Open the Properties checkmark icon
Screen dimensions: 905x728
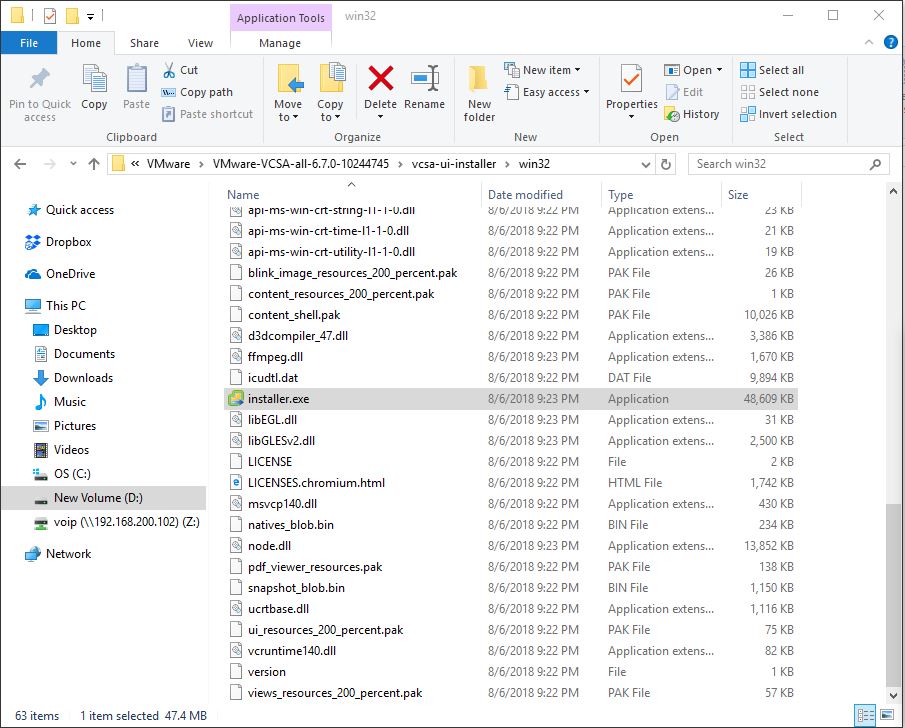point(631,80)
